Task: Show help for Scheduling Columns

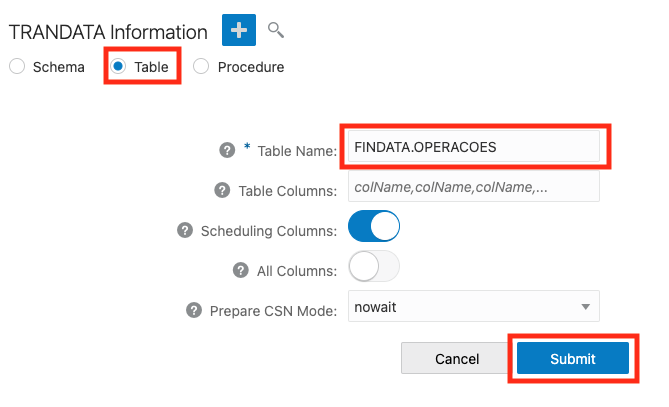Action: pyautogui.click(x=185, y=230)
